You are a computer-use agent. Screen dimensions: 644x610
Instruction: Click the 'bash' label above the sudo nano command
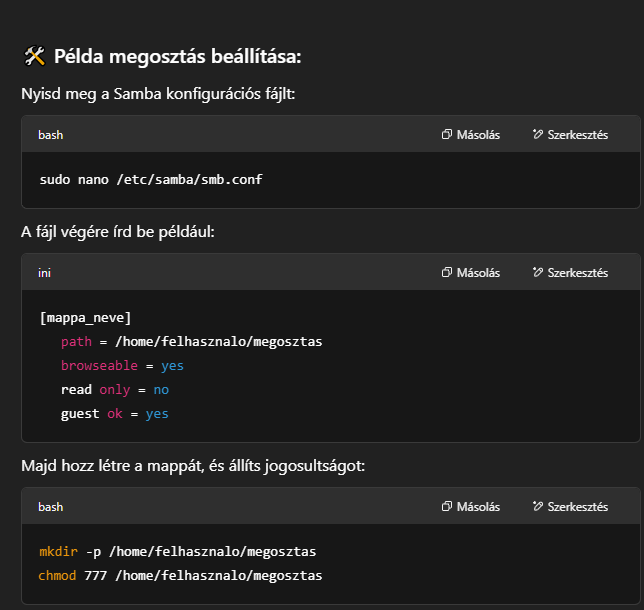point(51,135)
